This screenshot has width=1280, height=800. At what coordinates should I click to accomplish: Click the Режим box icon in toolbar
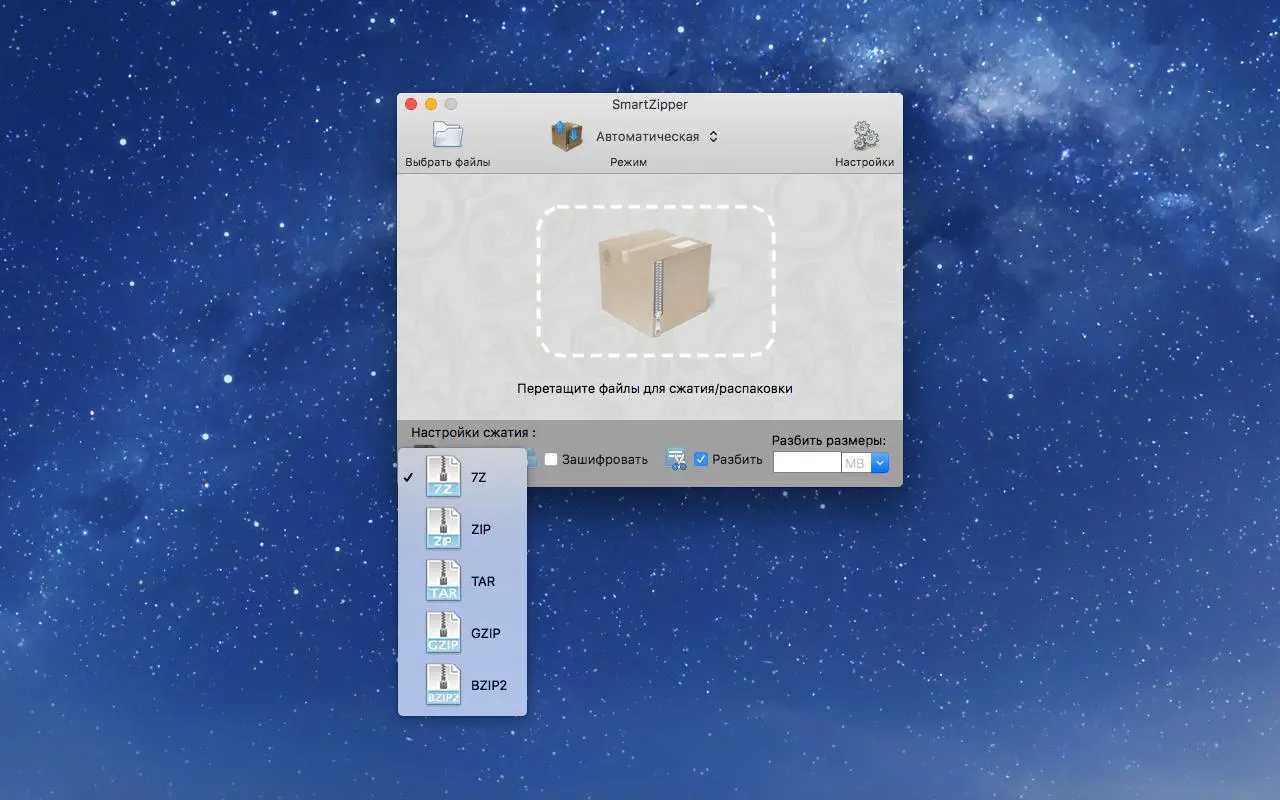(x=567, y=136)
